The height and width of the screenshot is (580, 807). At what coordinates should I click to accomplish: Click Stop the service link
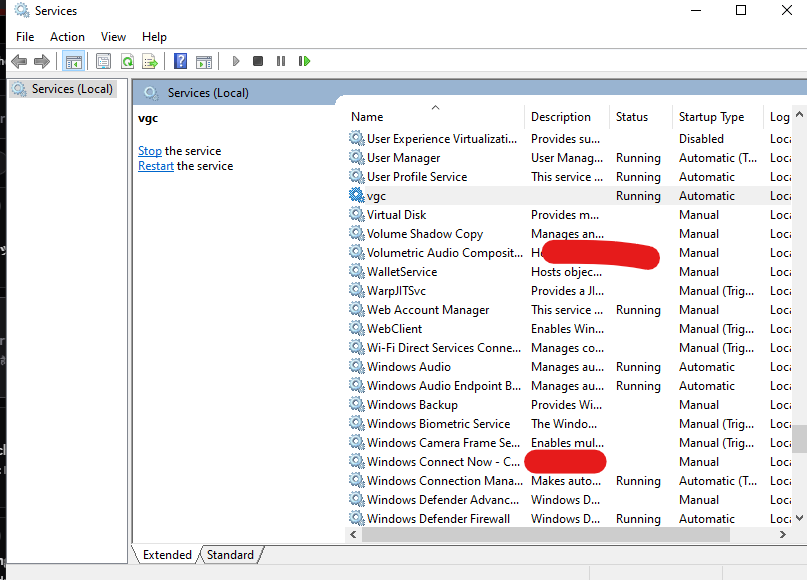(150, 151)
